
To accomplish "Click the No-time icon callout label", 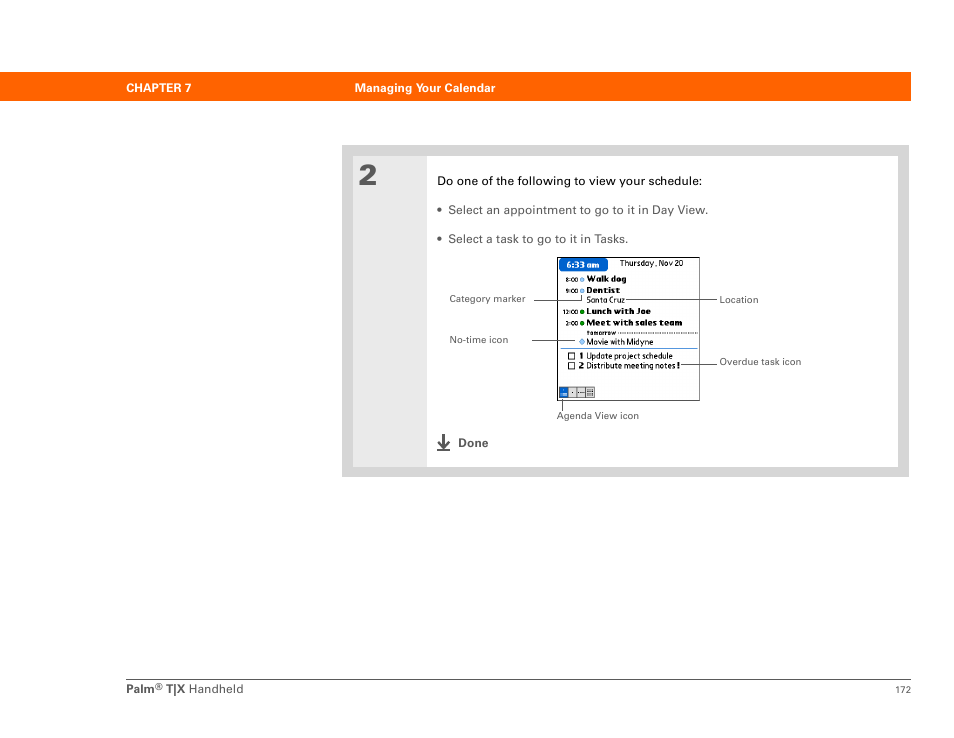I will click(x=478, y=339).
